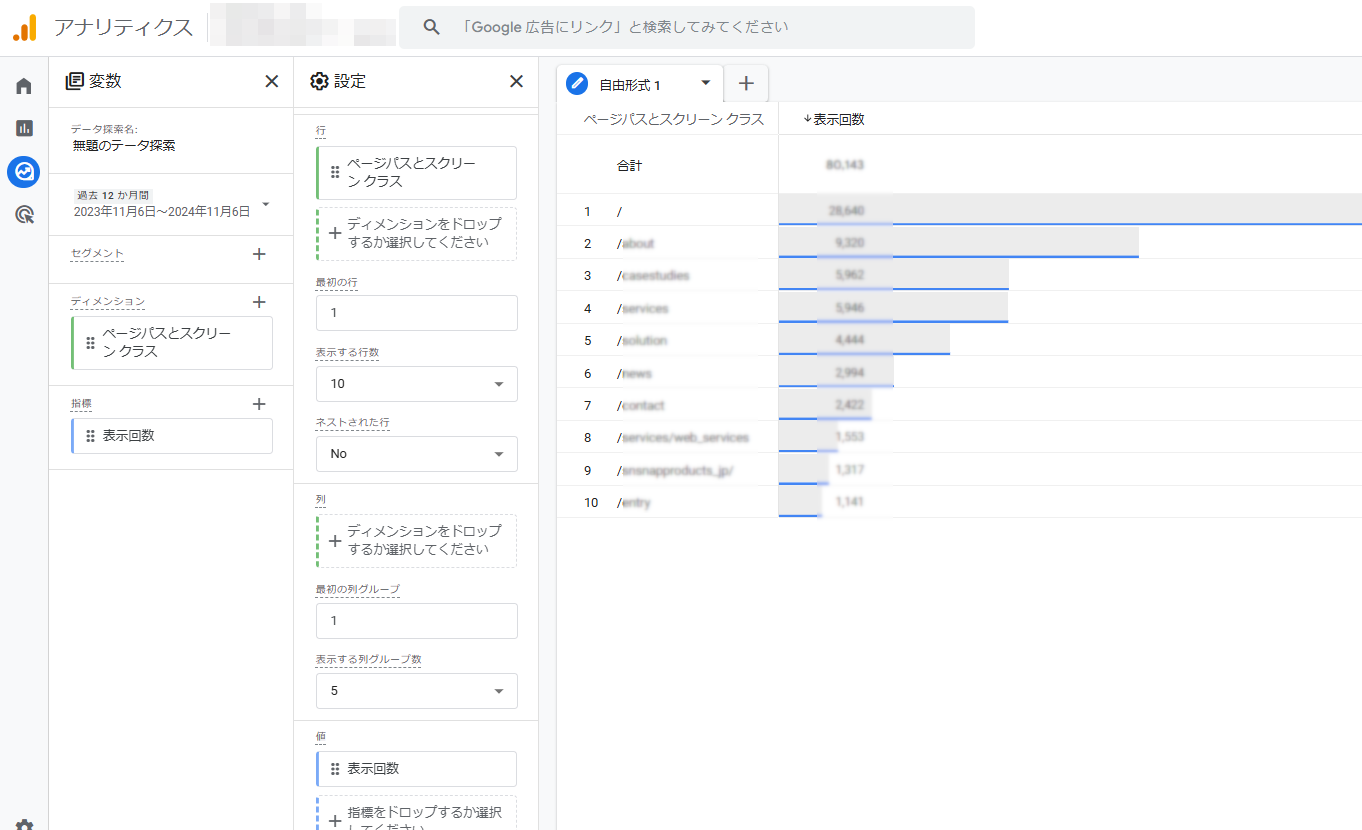Viewport: 1362px width, 830px height.
Task: Open the Reports bar-chart icon
Action: pos(24,128)
